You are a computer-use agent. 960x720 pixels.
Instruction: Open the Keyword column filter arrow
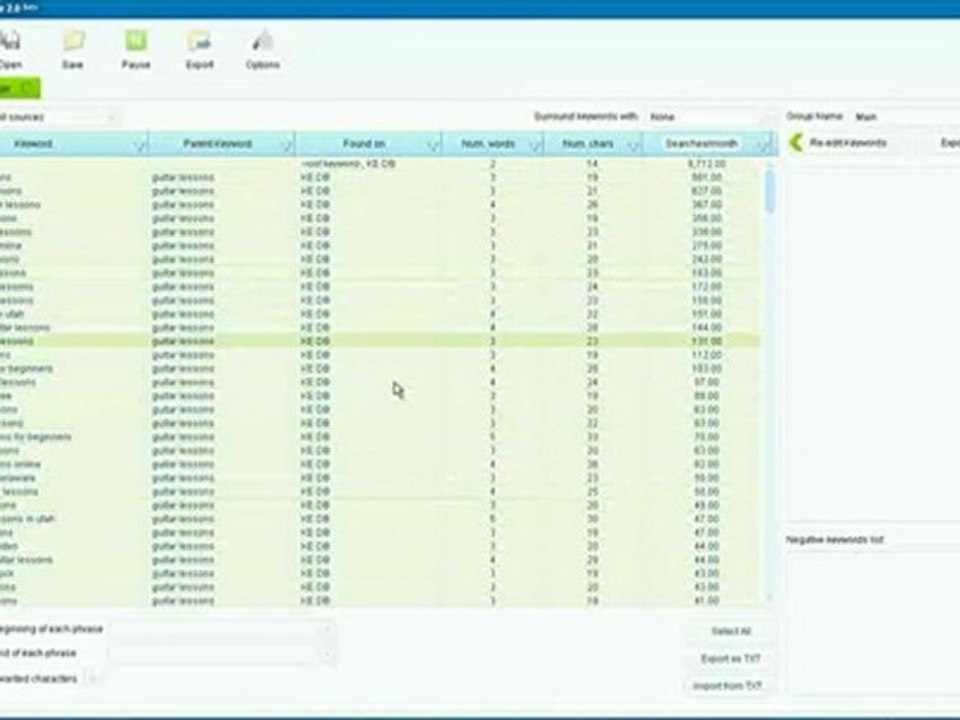point(140,144)
